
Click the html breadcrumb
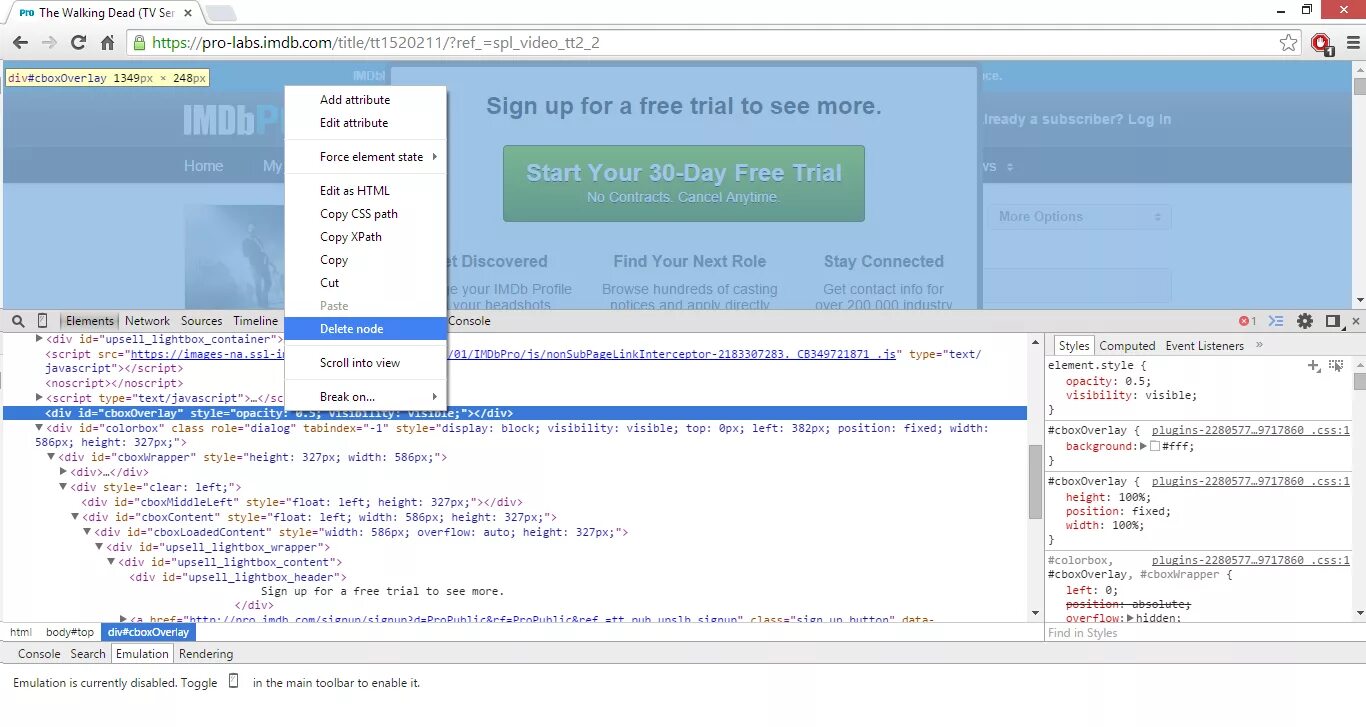click(x=21, y=632)
